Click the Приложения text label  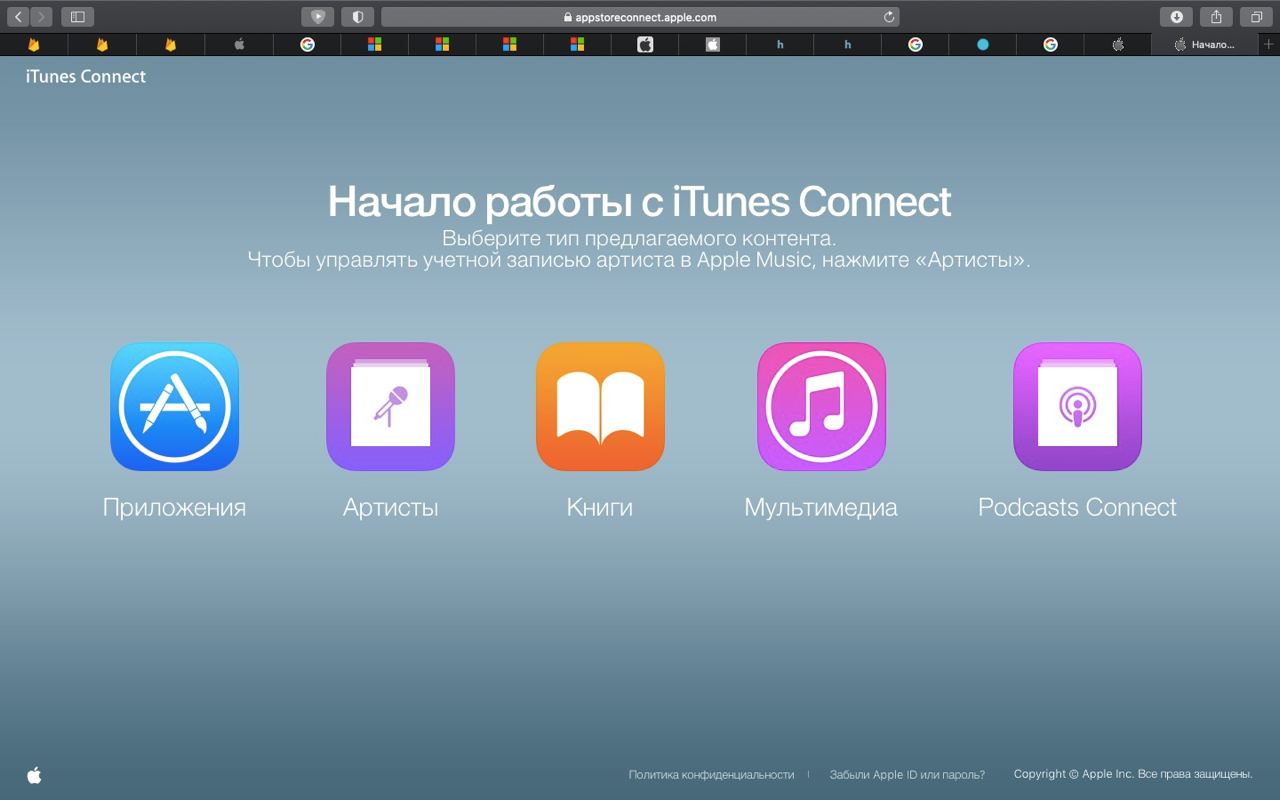tap(174, 508)
